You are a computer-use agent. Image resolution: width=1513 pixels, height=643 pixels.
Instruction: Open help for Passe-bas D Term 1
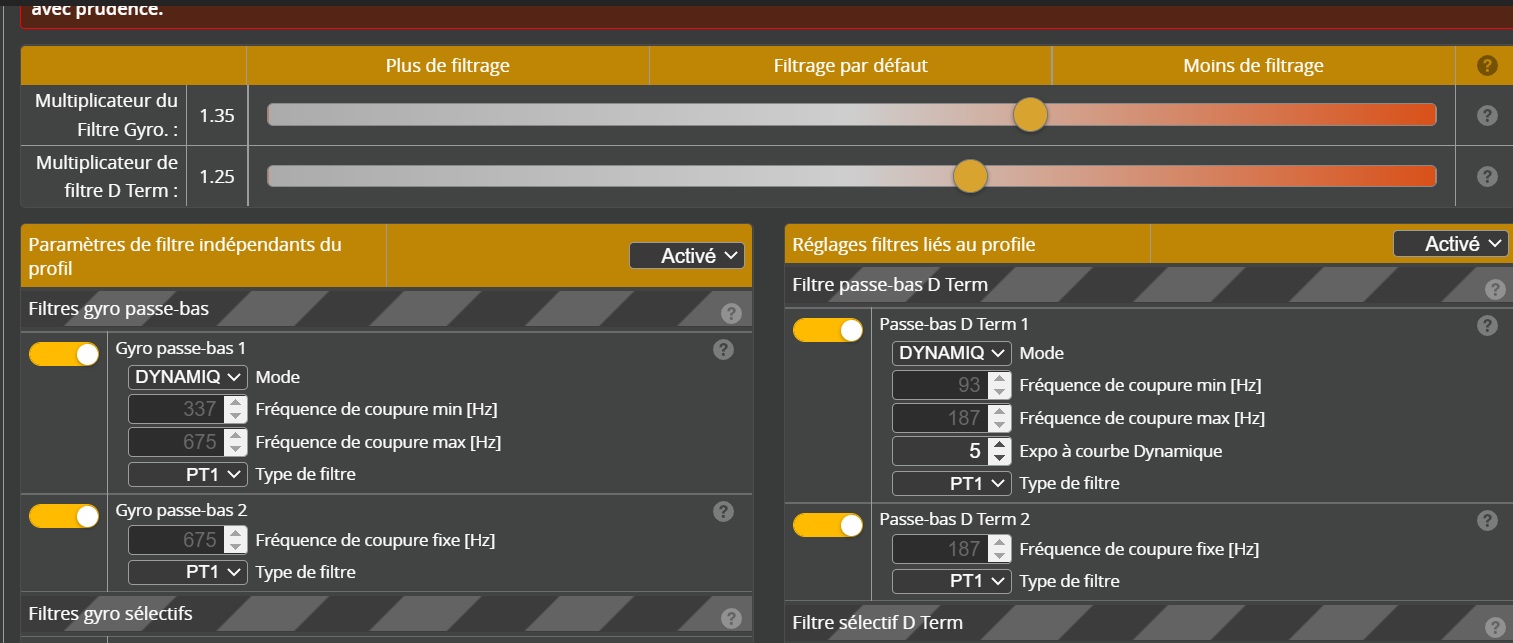click(1487, 325)
